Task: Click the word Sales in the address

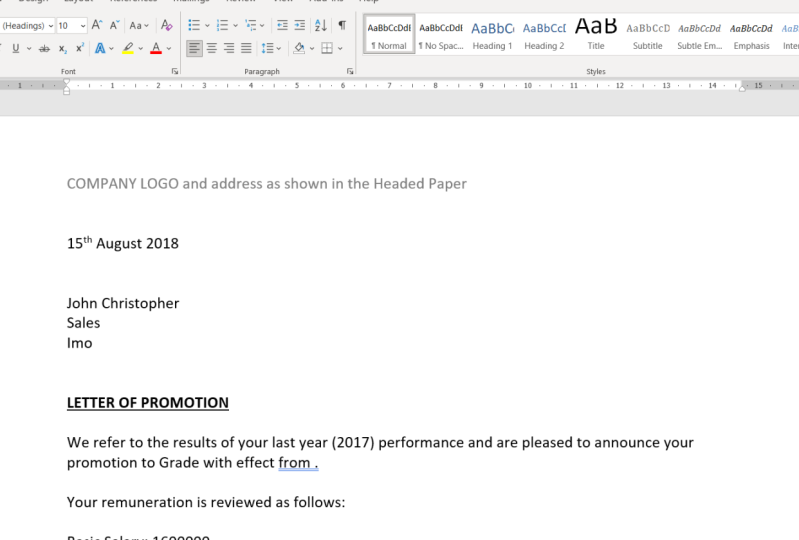Action: 83,323
